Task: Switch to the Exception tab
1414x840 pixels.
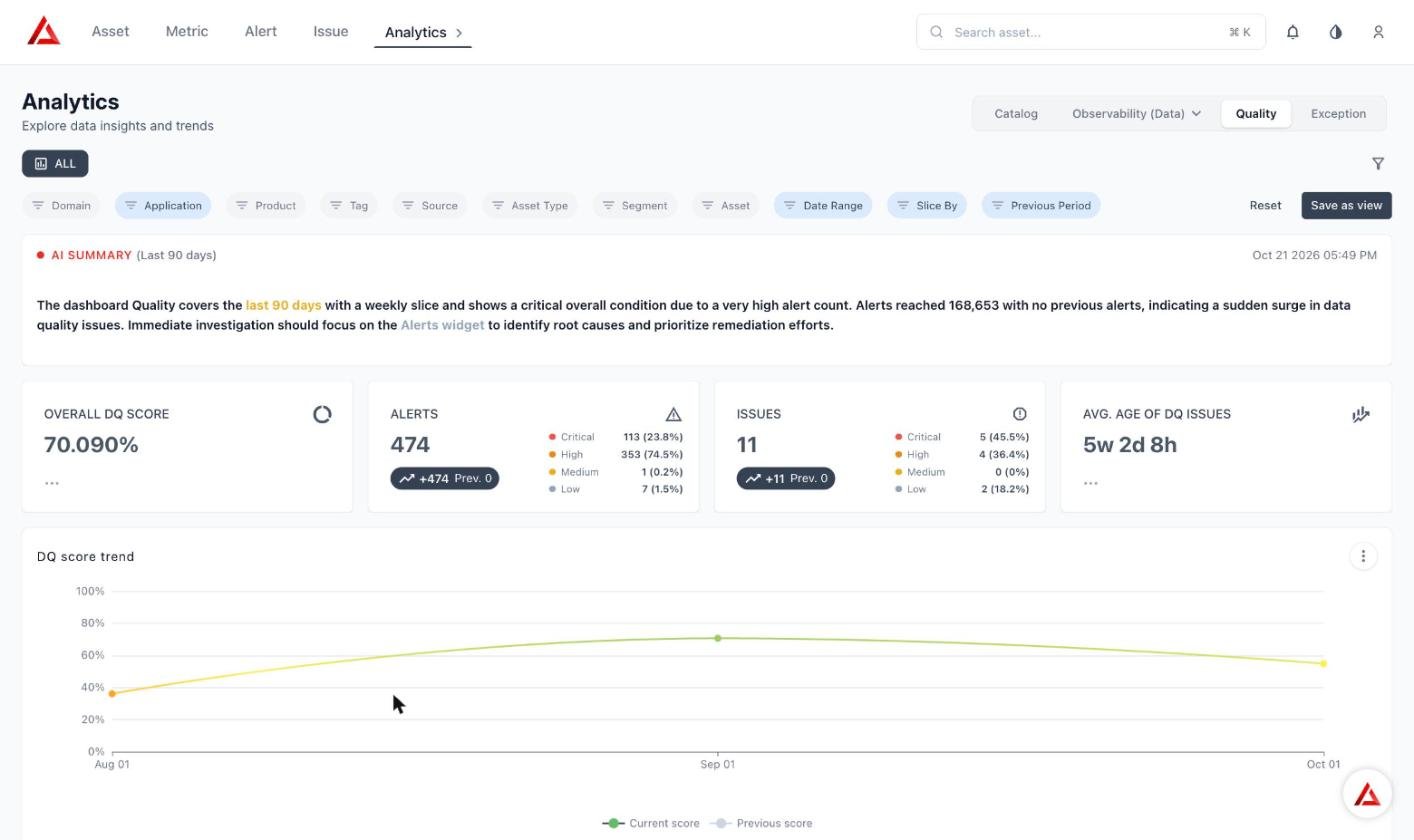Action: 1338,113
